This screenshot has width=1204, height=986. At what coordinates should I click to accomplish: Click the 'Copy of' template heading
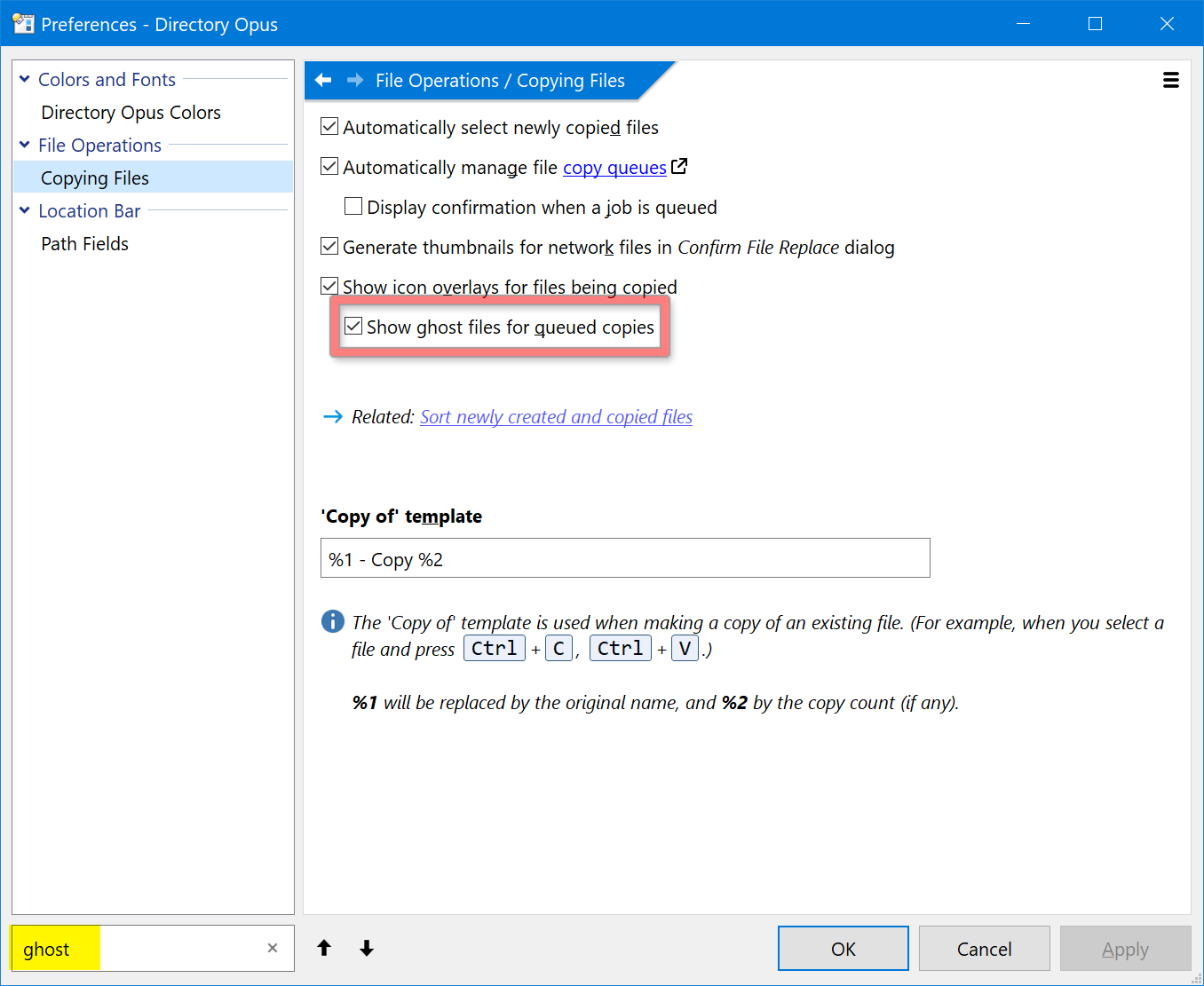pos(401,517)
